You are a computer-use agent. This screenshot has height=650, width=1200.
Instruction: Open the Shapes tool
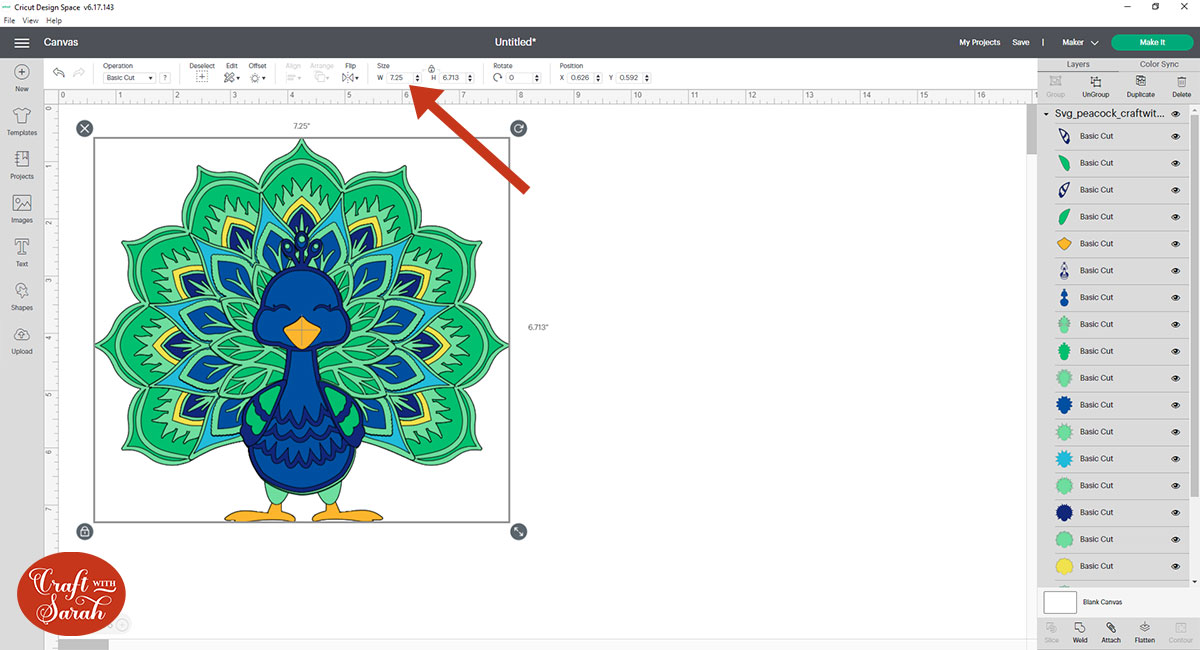pyautogui.click(x=21, y=294)
